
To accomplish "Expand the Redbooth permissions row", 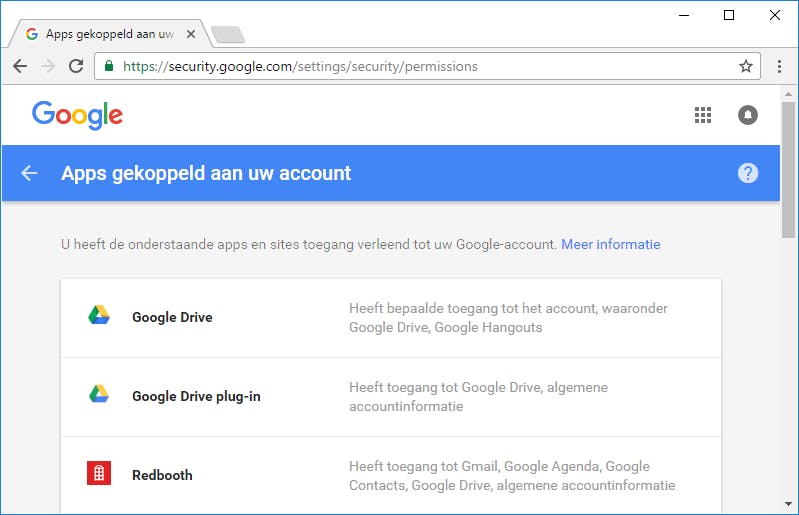I will coord(390,476).
